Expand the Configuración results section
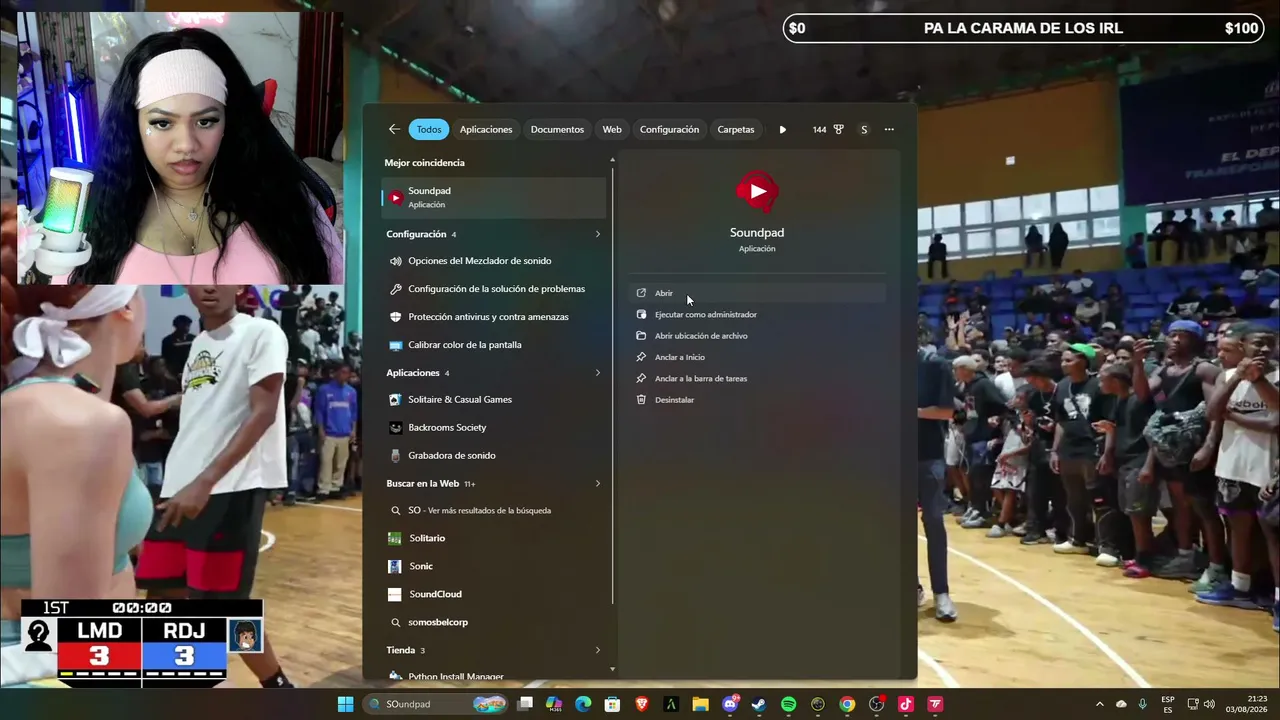This screenshot has width=1280, height=720. (598, 234)
